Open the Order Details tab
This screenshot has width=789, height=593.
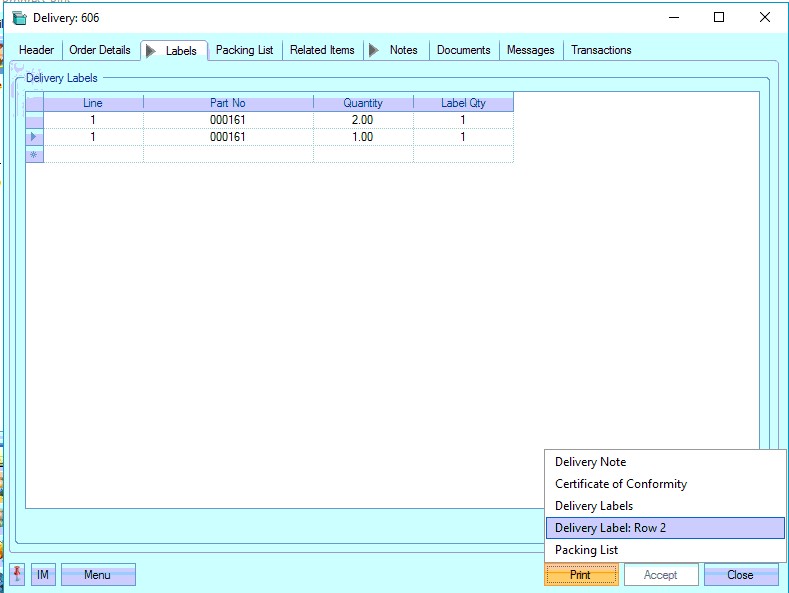click(x=100, y=50)
